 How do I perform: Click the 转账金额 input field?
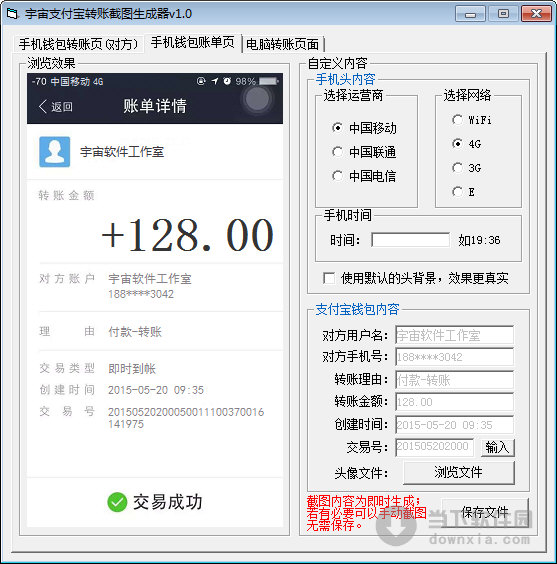455,402
